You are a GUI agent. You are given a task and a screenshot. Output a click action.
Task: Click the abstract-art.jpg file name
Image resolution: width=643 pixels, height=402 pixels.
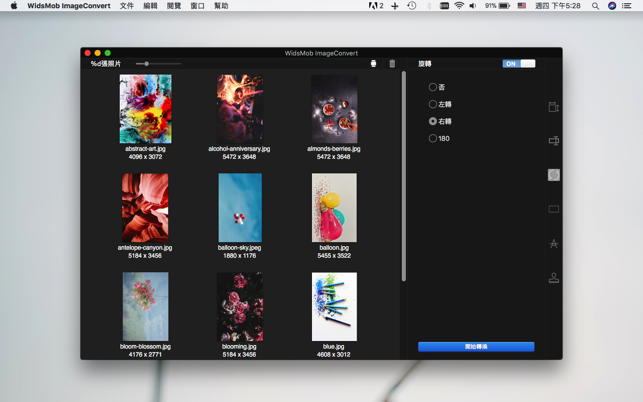point(146,149)
